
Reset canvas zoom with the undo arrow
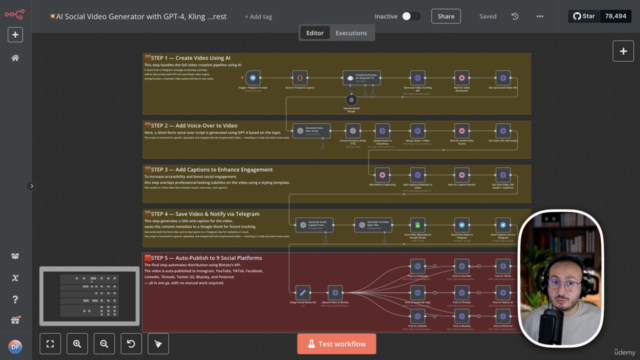[131, 344]
